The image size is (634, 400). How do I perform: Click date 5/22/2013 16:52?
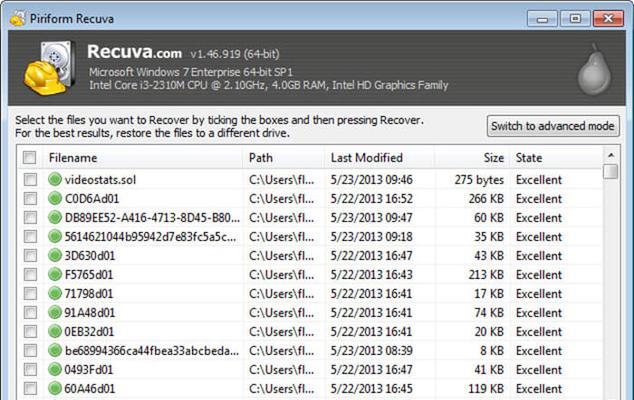tap(371, 199)
